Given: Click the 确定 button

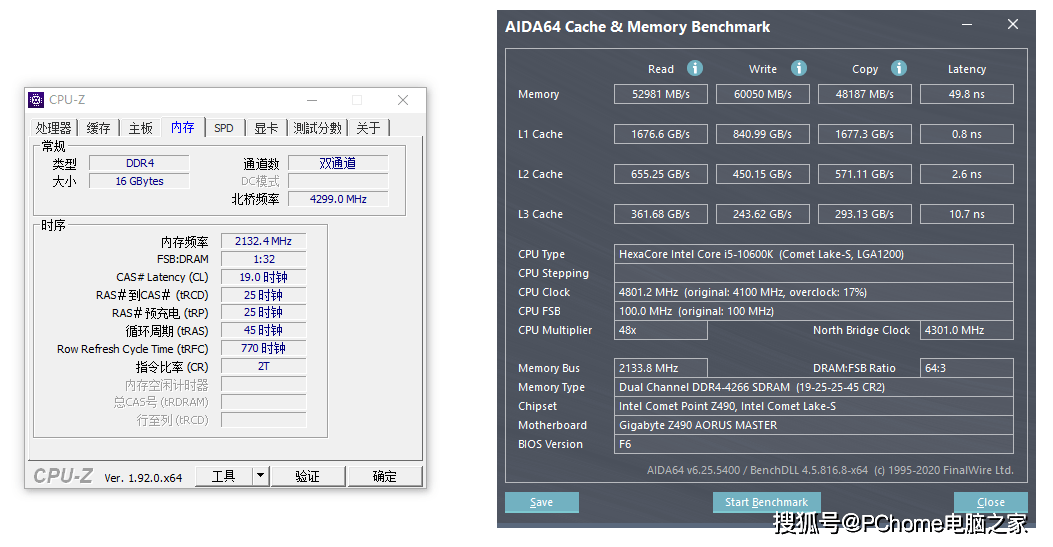Looking at the screenshot, I should pyautogui.click(x=385, y=477).
